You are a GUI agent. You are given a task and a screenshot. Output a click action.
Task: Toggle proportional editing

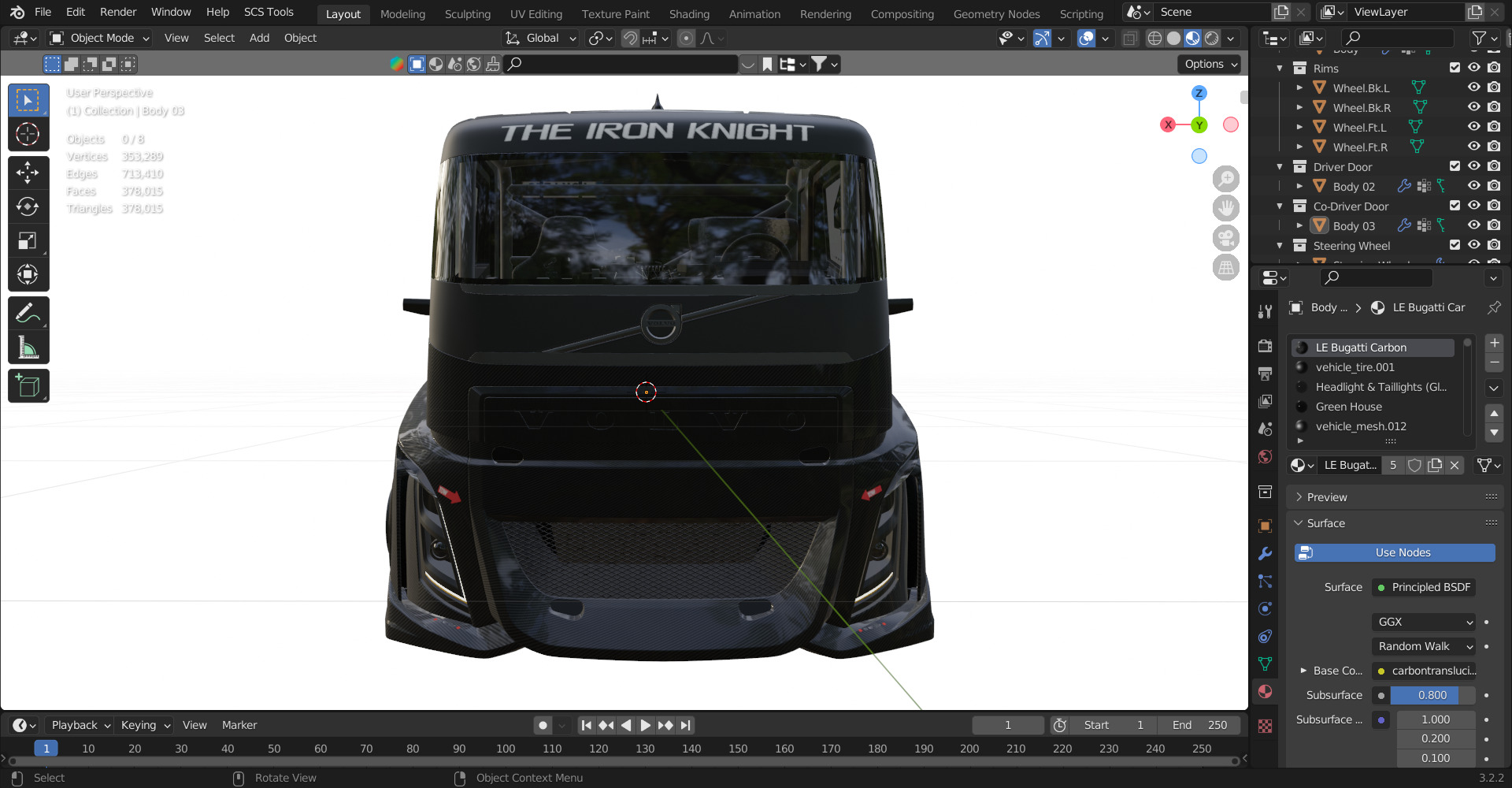687,38
